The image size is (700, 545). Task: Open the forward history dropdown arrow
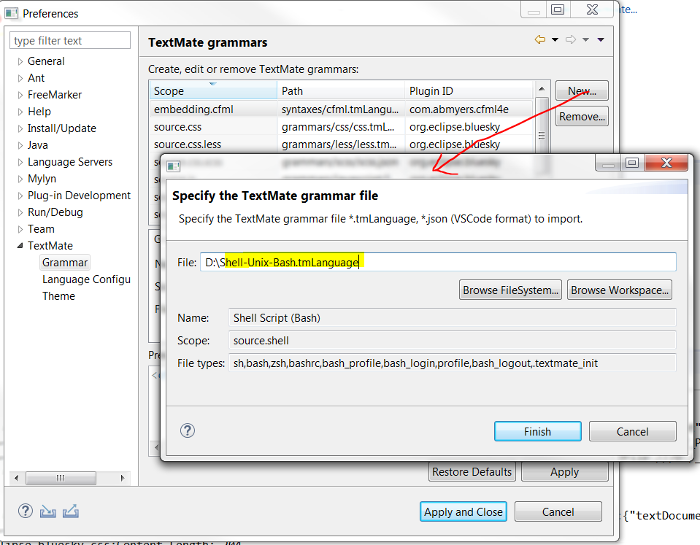pos(586,40)
